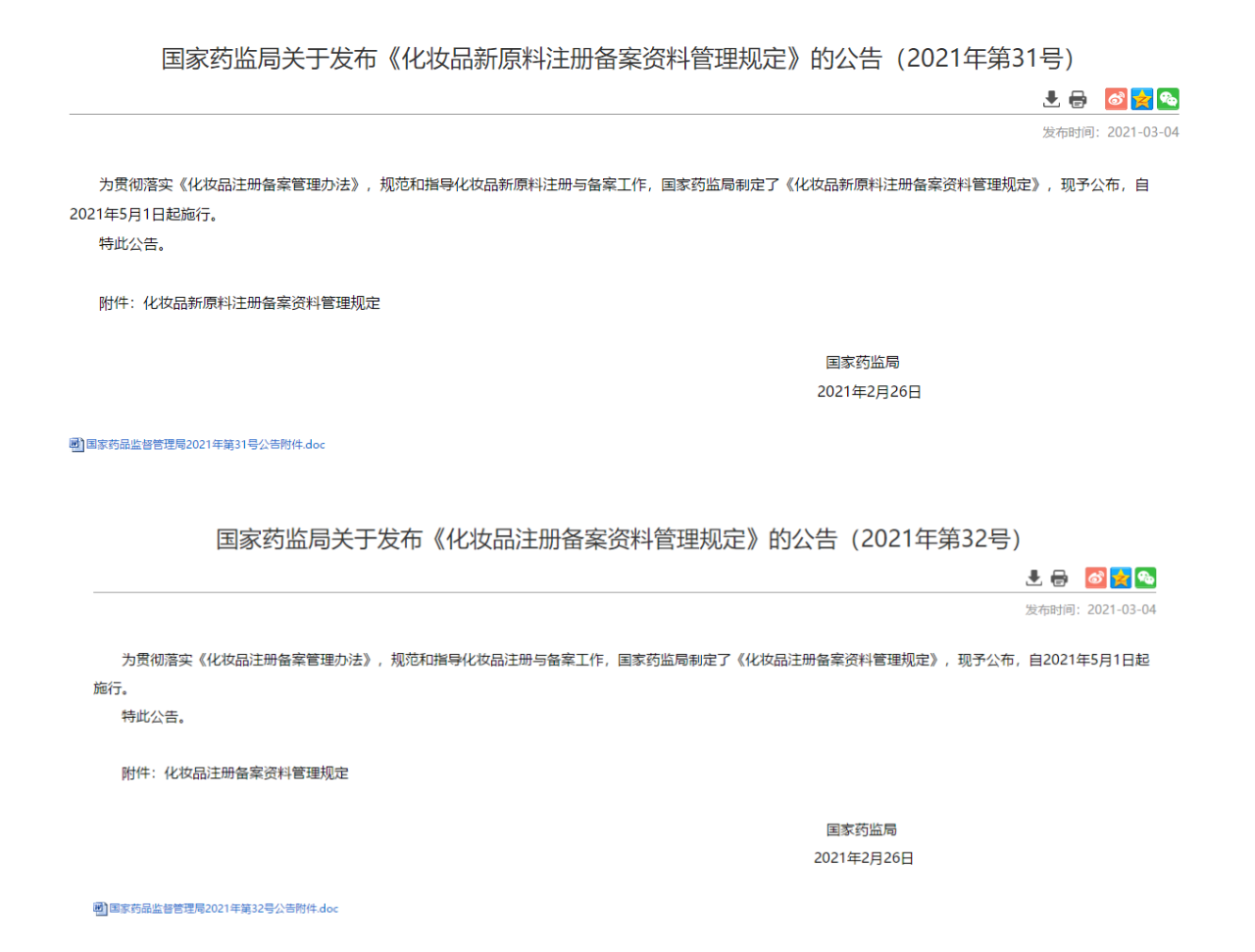
Task: Share announcement No. 31 via the Weibo icon
Action: click(1116, 99)
